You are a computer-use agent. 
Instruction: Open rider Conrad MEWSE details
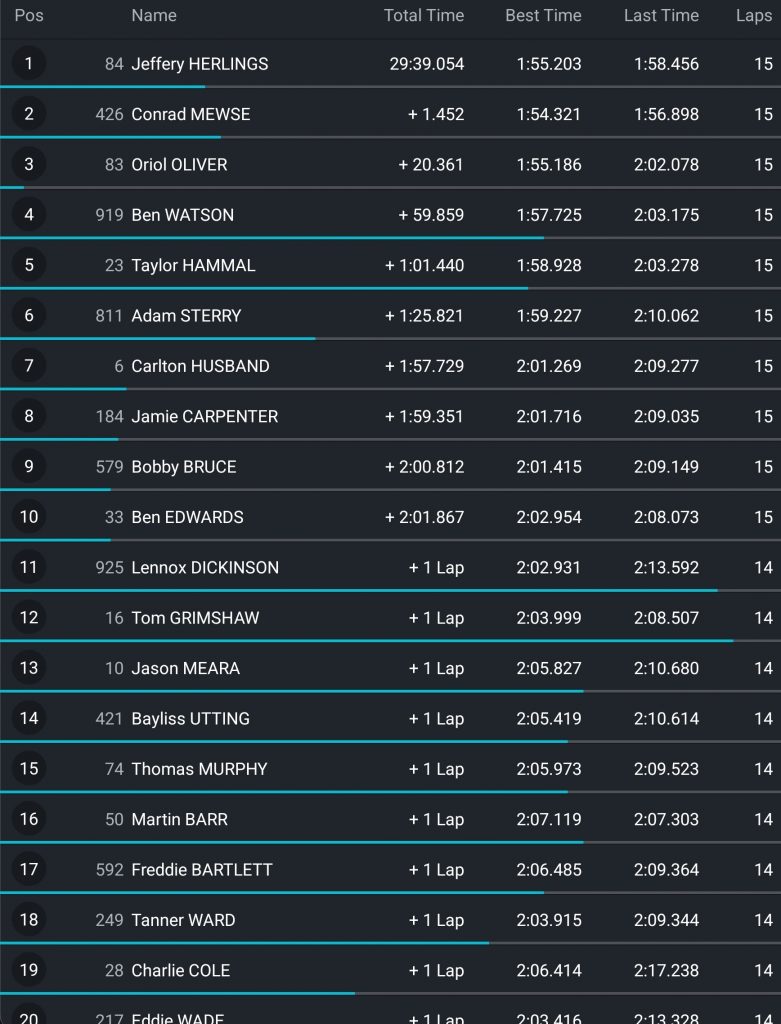point(191,114)
